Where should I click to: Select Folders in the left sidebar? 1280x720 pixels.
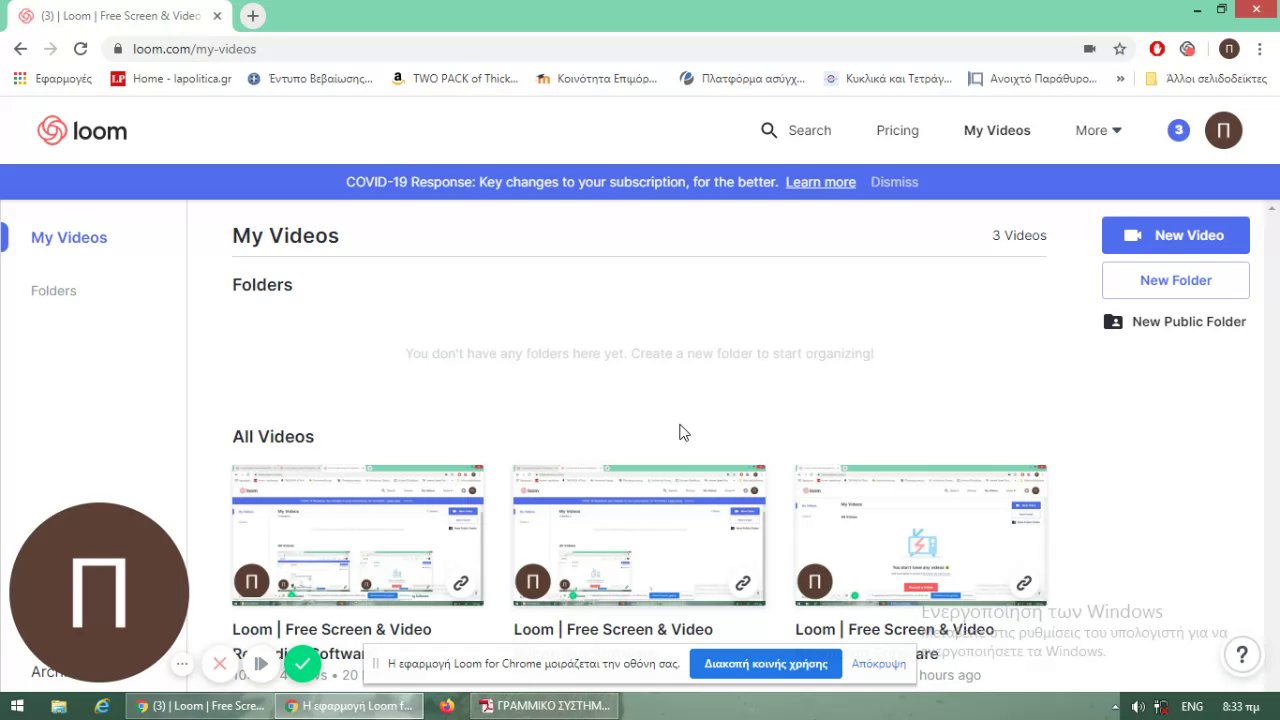tap(53, 291)
